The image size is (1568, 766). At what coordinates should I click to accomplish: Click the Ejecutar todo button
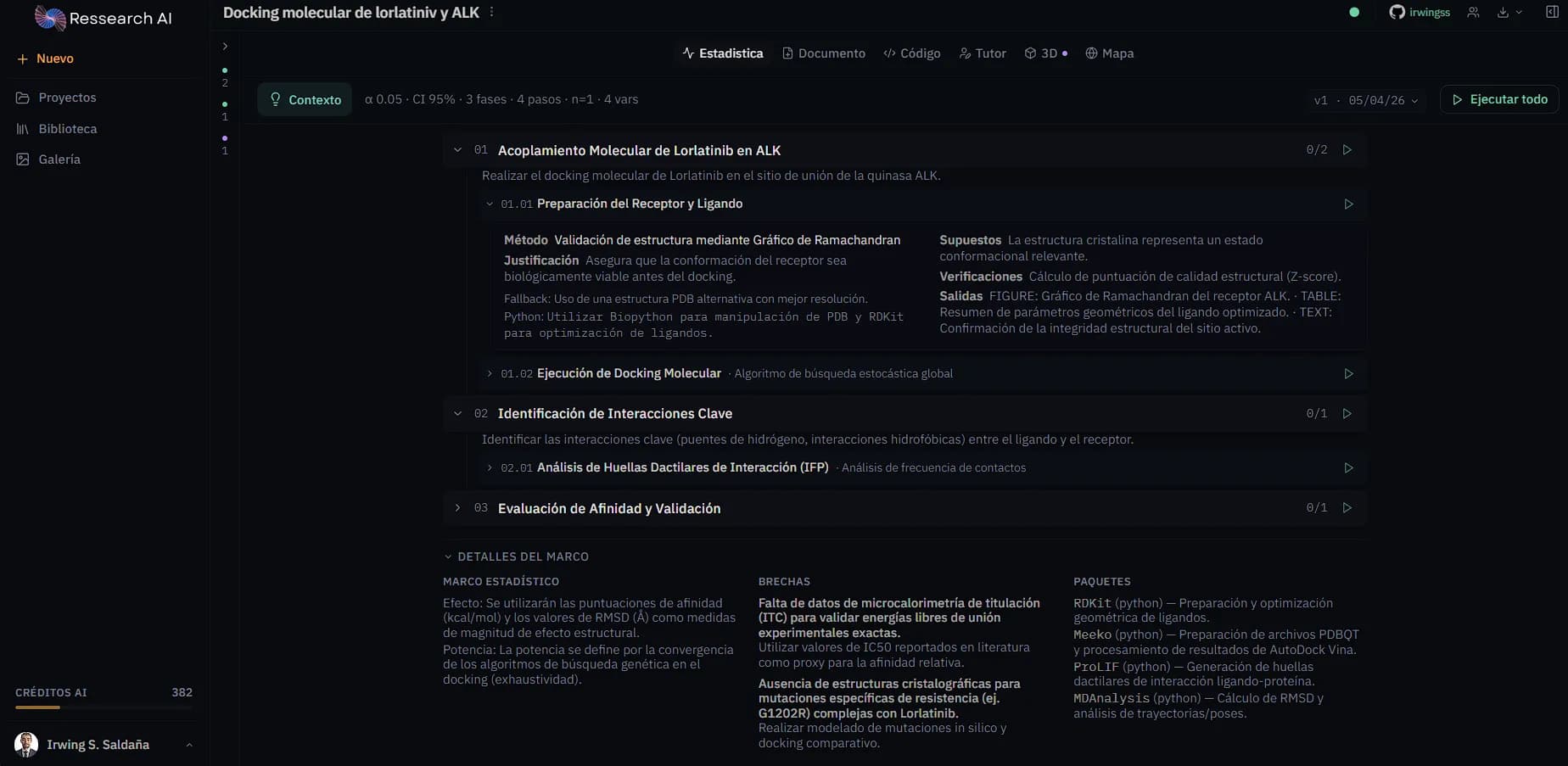pos(1499,100)
